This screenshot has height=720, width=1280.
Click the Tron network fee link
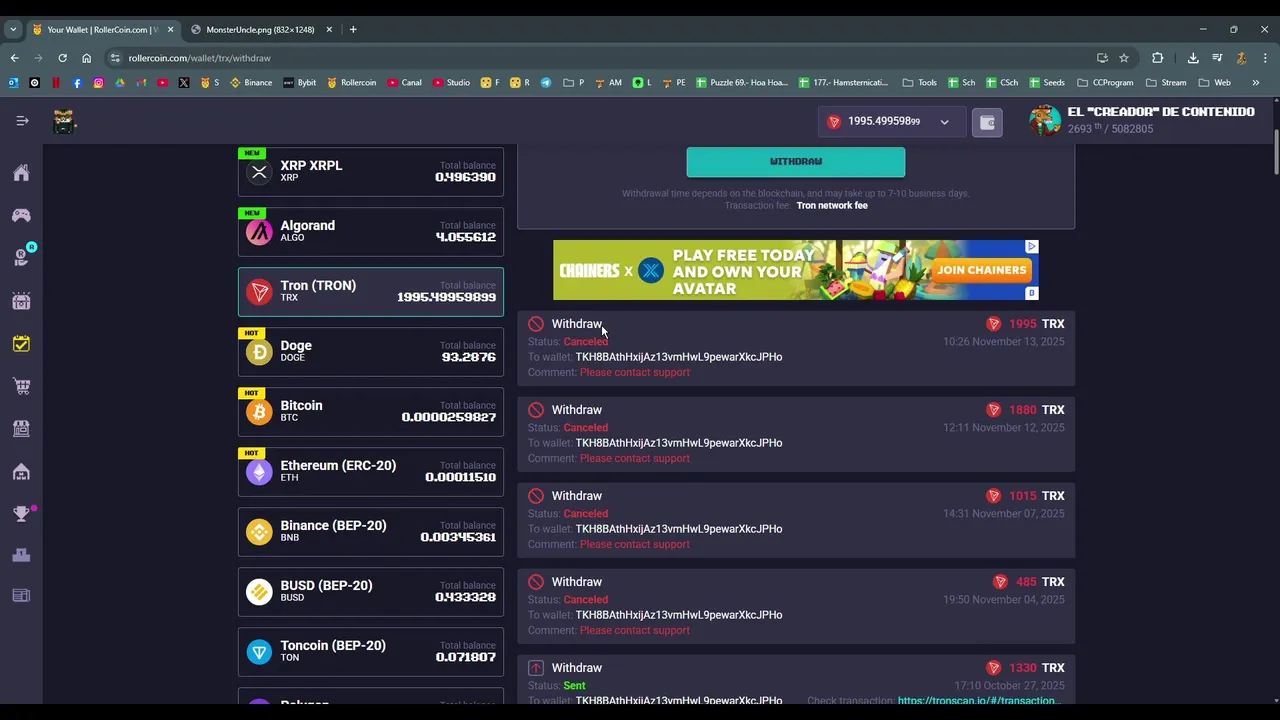click(x=832, y=205)
